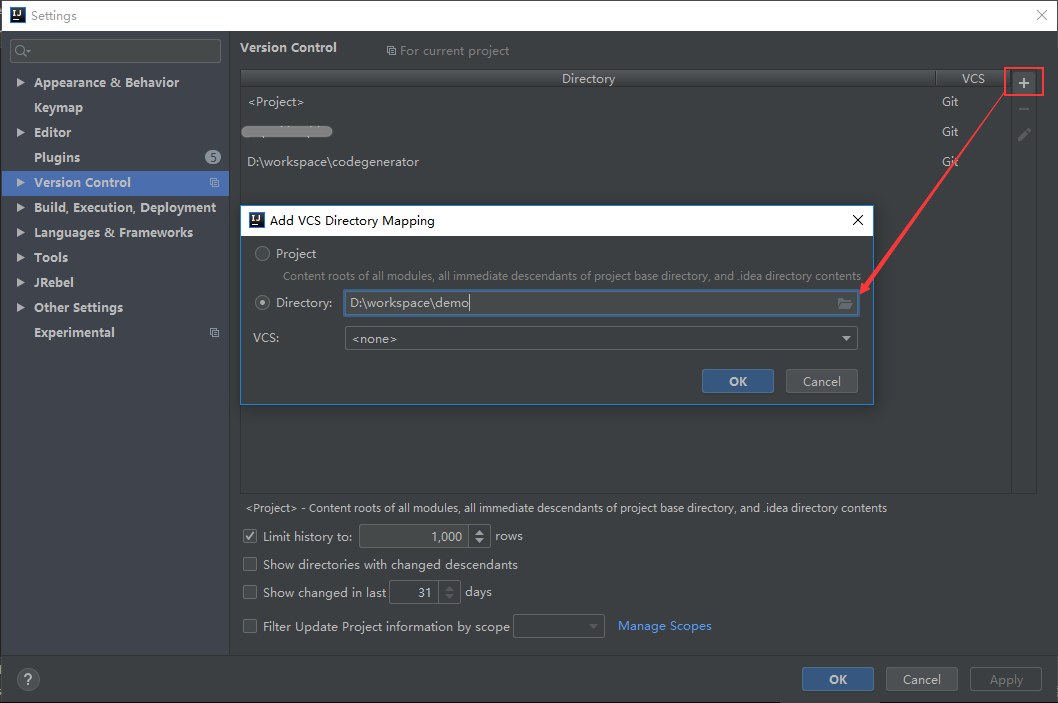
Task: Expand the Appearance & Behavior section
Action: (22, 81)
